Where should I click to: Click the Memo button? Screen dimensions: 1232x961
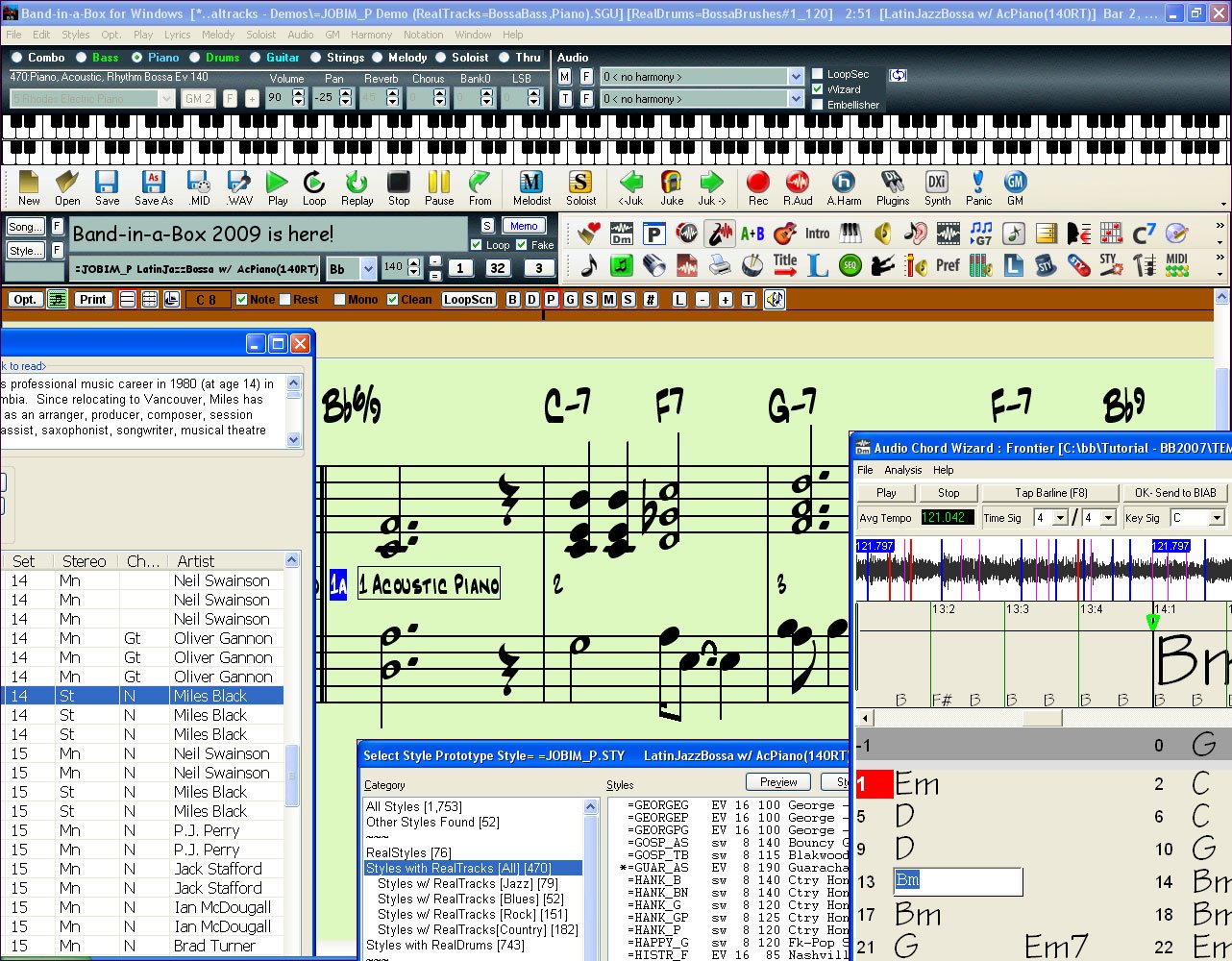524,226
